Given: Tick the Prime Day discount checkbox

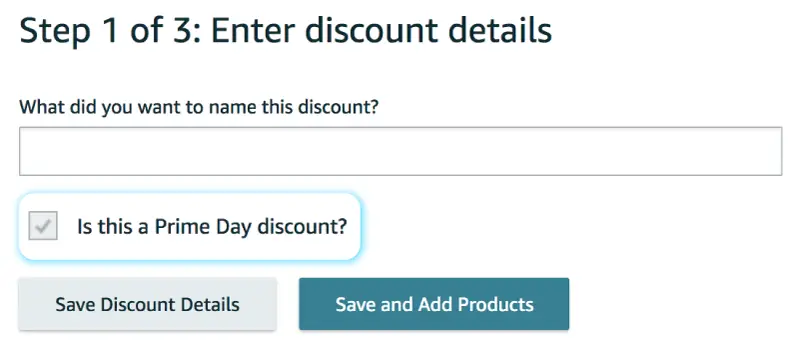Looking at the screenshot, I should (x=43, y=226).
